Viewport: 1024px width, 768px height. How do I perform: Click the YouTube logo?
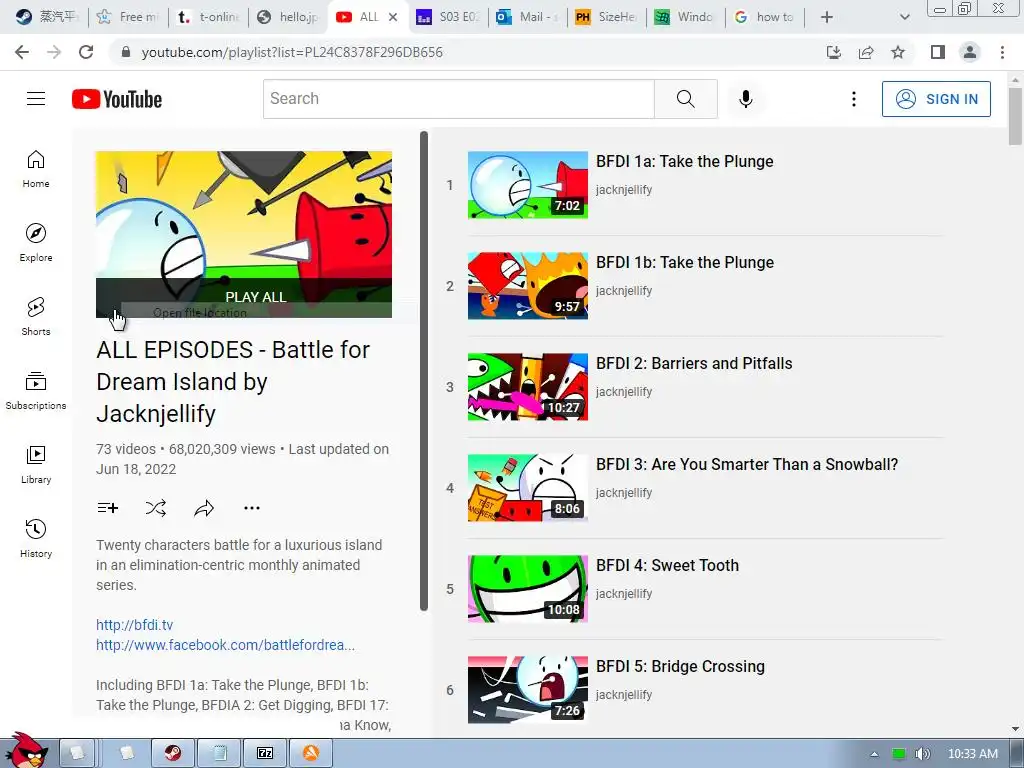[x=117, y=99]
